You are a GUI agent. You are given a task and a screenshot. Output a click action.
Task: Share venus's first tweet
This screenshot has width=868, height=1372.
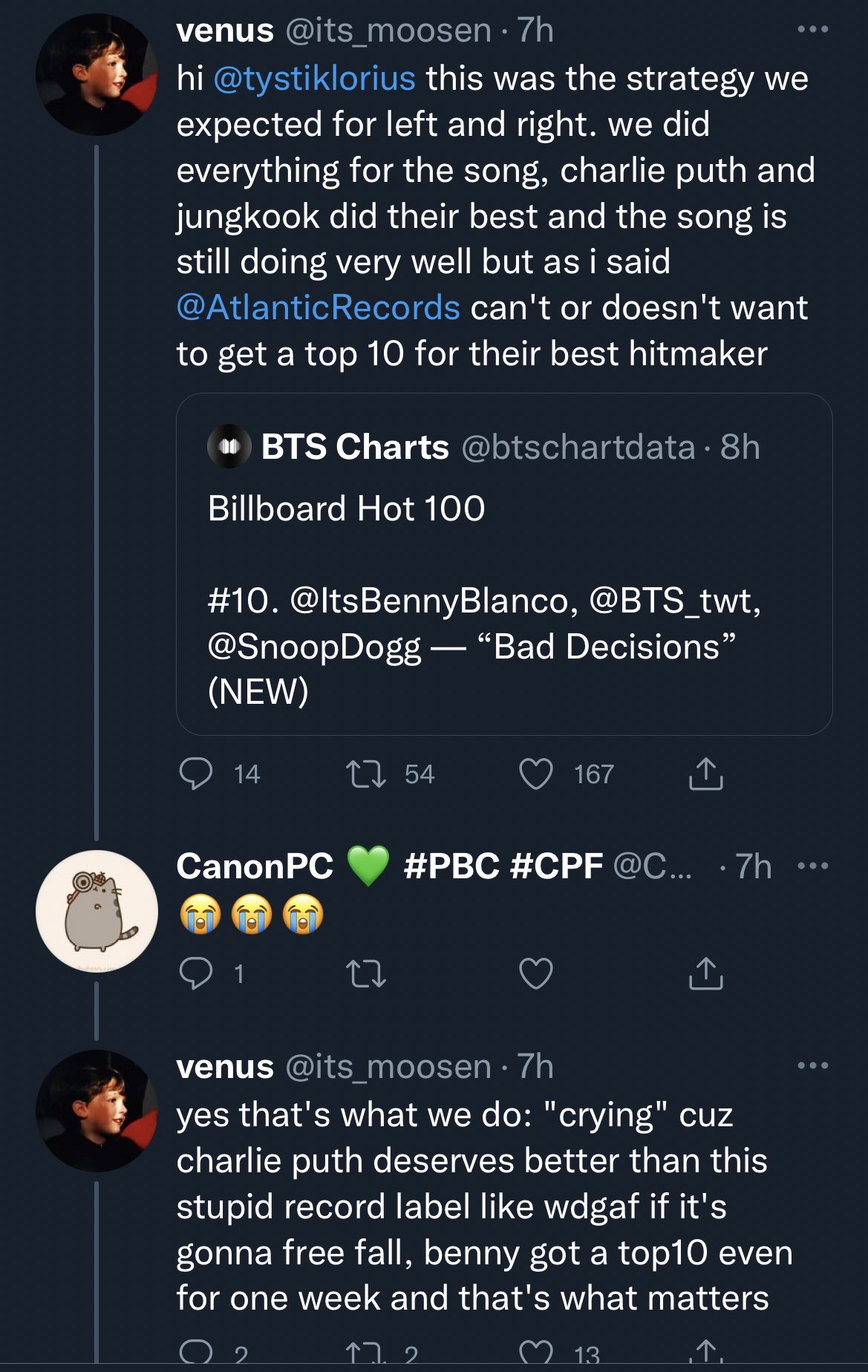(705, 774)
